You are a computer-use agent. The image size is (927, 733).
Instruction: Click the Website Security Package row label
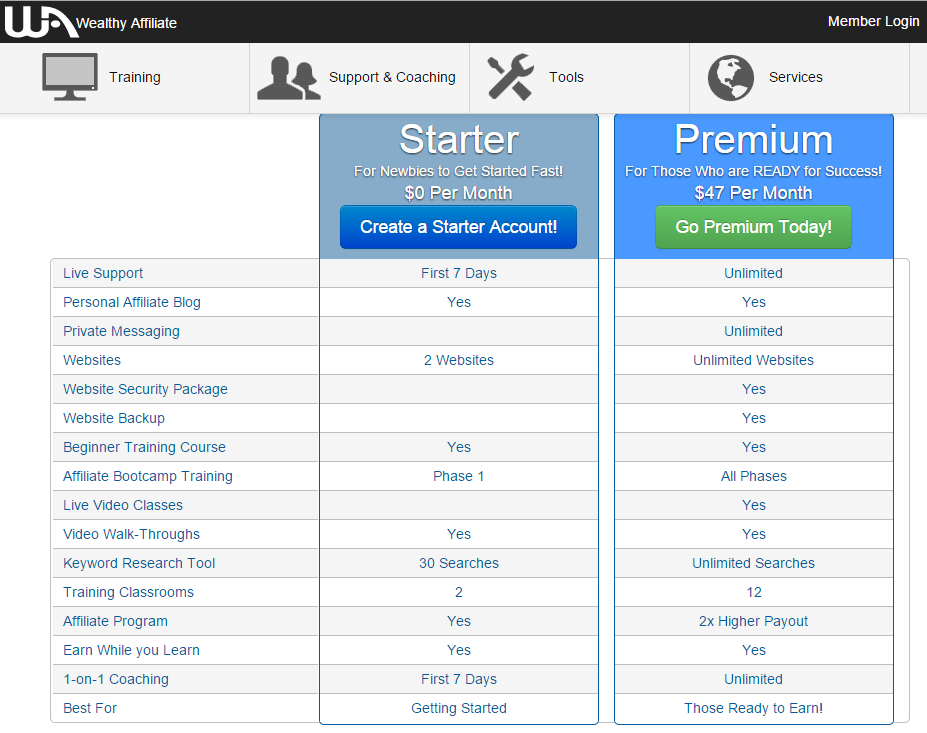(145, 389)
